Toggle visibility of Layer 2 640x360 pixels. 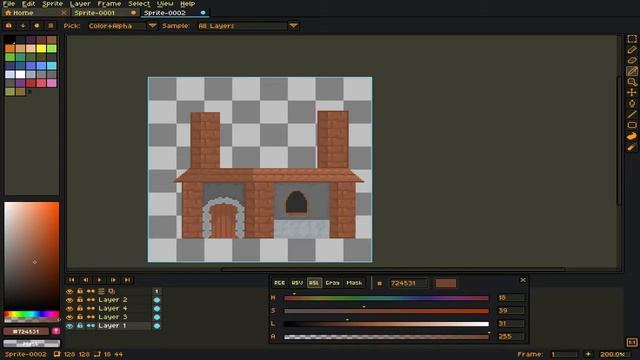tap(69, 300)
